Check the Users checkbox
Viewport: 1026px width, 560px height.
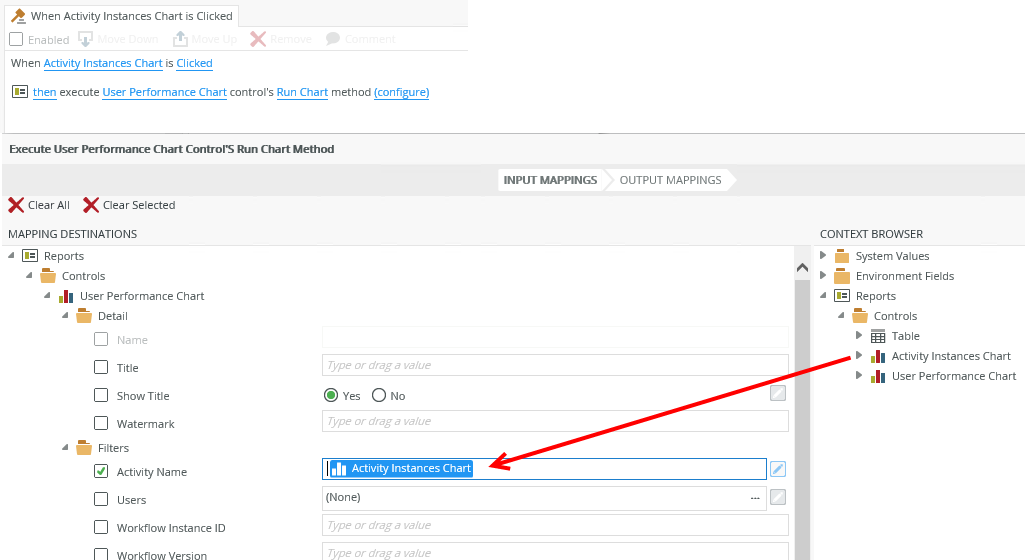click(101, 499)
